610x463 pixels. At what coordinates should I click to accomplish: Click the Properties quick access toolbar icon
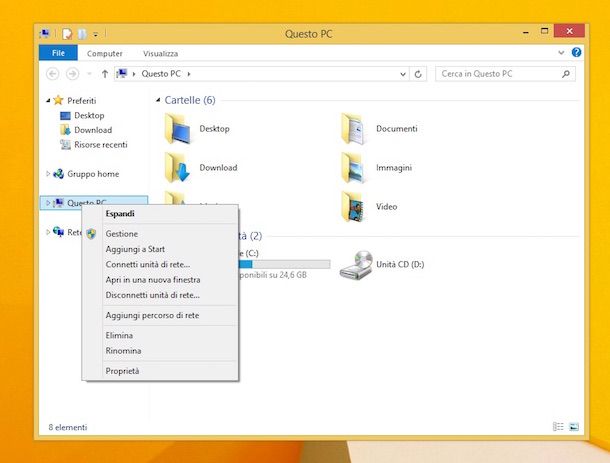(x=67, y=34)
